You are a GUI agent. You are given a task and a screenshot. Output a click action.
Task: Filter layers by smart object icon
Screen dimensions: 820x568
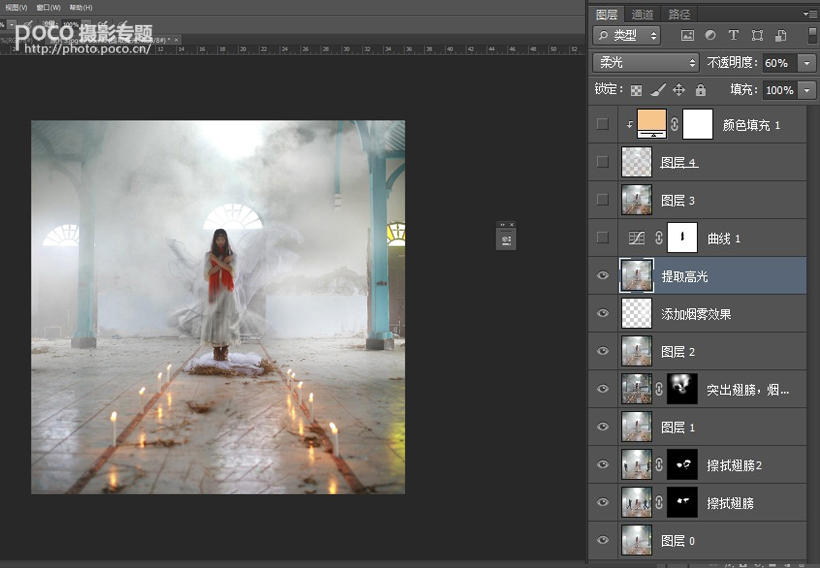[780, 35]
